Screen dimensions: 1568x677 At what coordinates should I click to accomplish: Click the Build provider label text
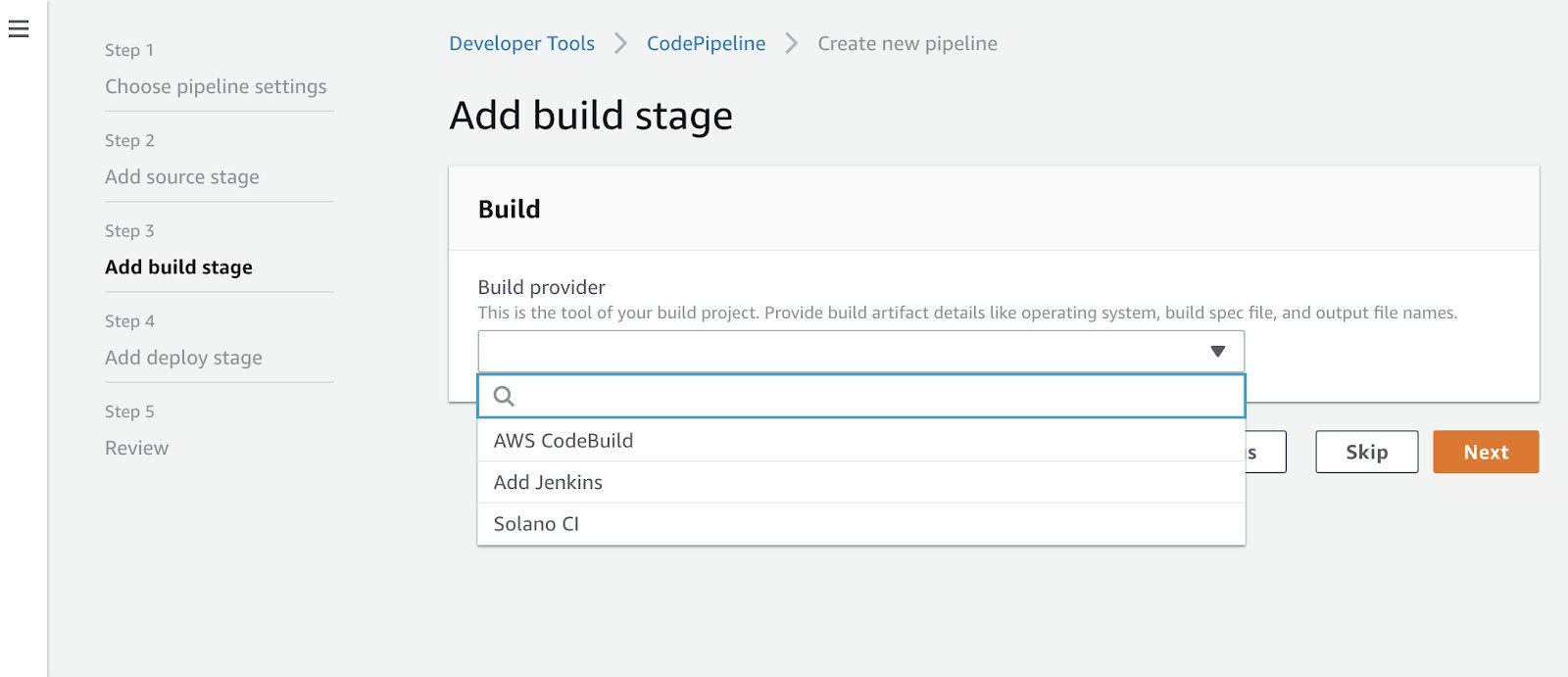[x=541, y=287]
